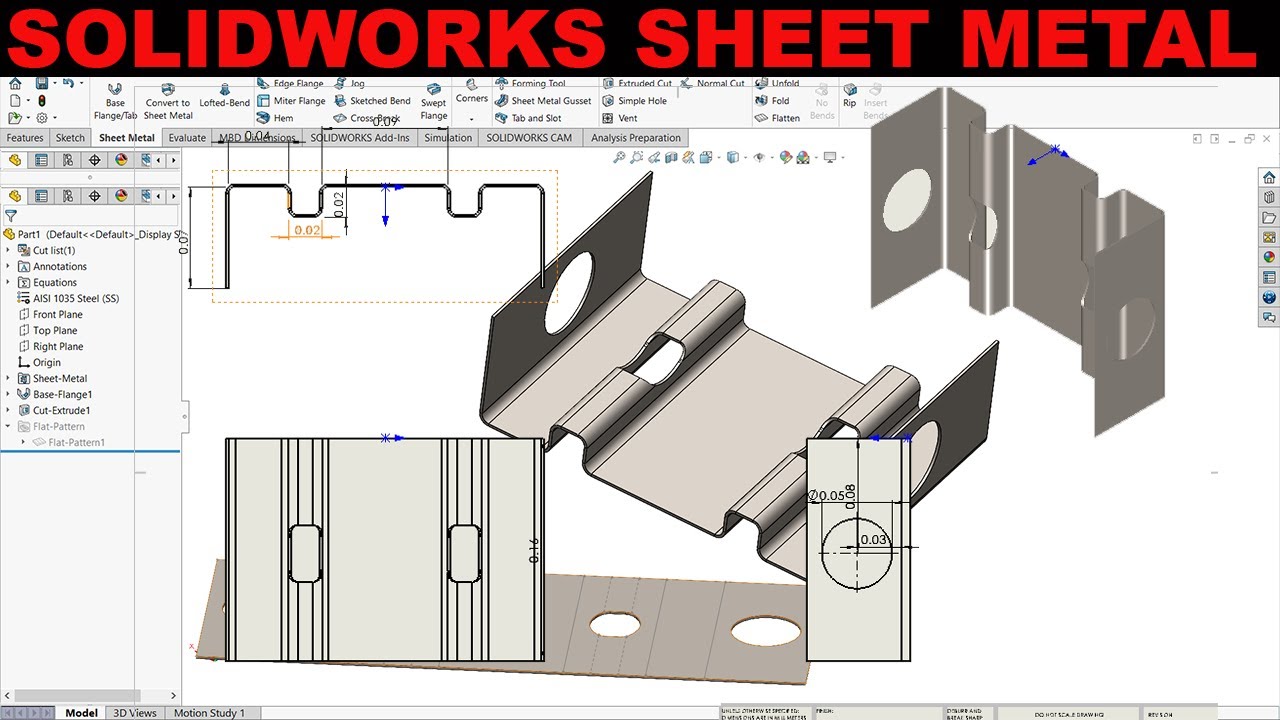Choose the Simple Hole tool
Screen dimensions: 1280x720
(x=634, y=101)
